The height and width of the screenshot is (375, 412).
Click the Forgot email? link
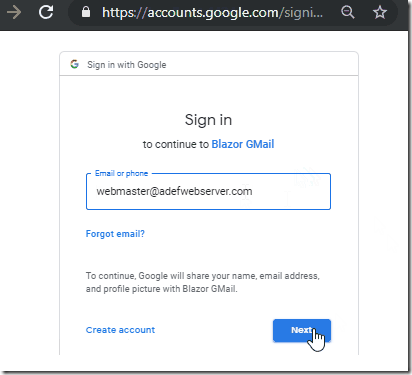point(115,234)
